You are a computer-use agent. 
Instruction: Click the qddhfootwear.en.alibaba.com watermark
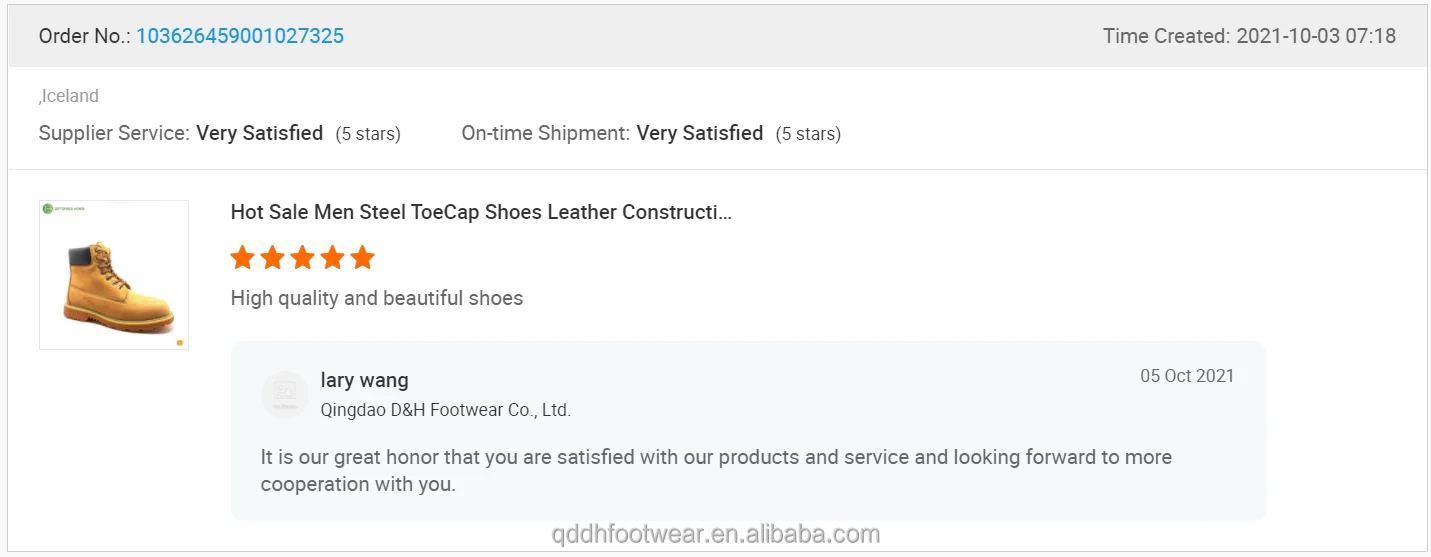(715, 534)
